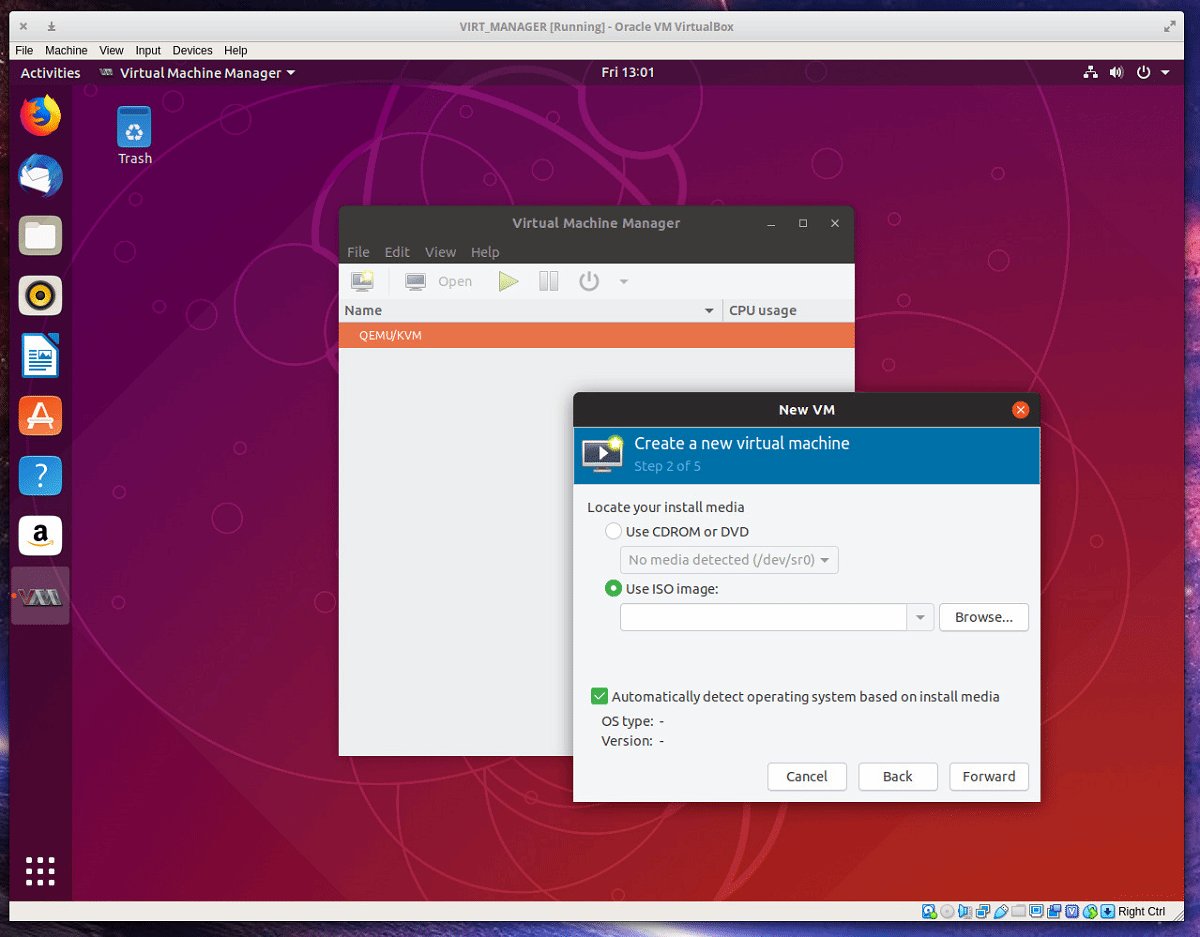Open the shutdown options dropdown in virt-manager toolbar
Screen dimensions: 1200x937
pyautogui.click(x=623, y=281)
